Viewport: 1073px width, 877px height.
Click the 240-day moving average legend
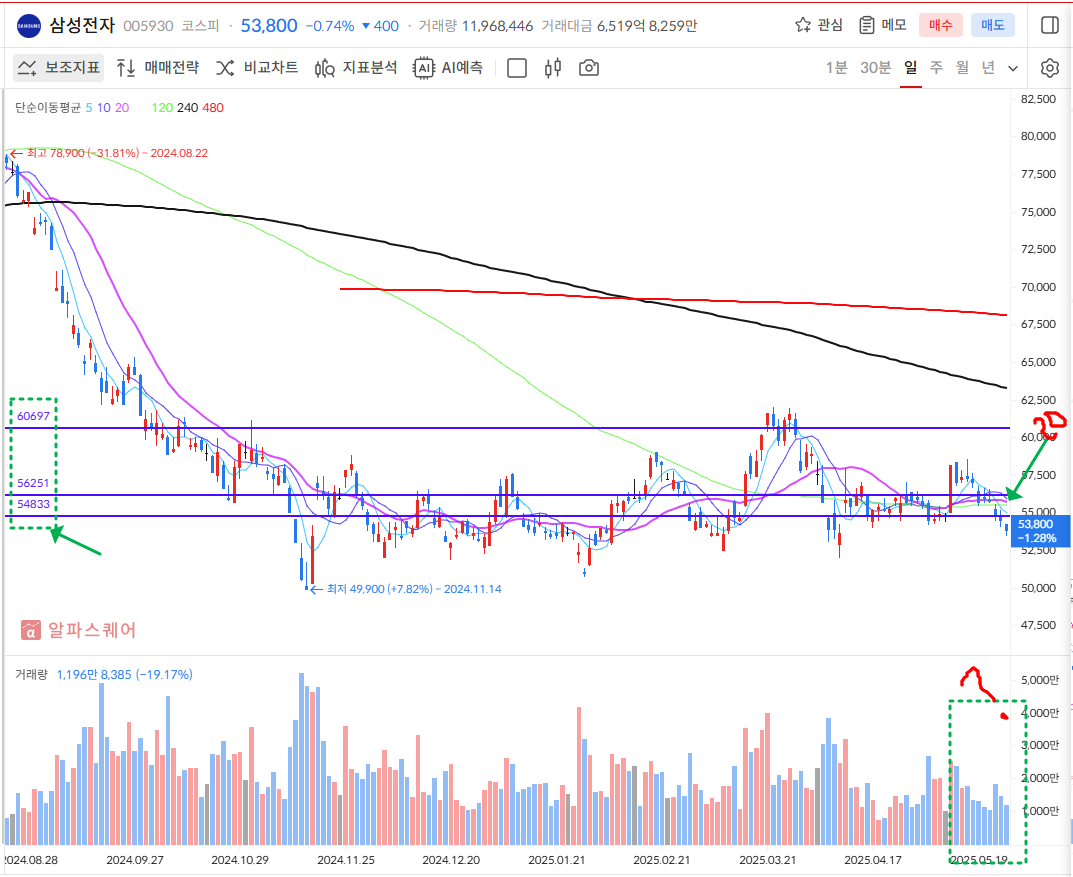point(188,107)
